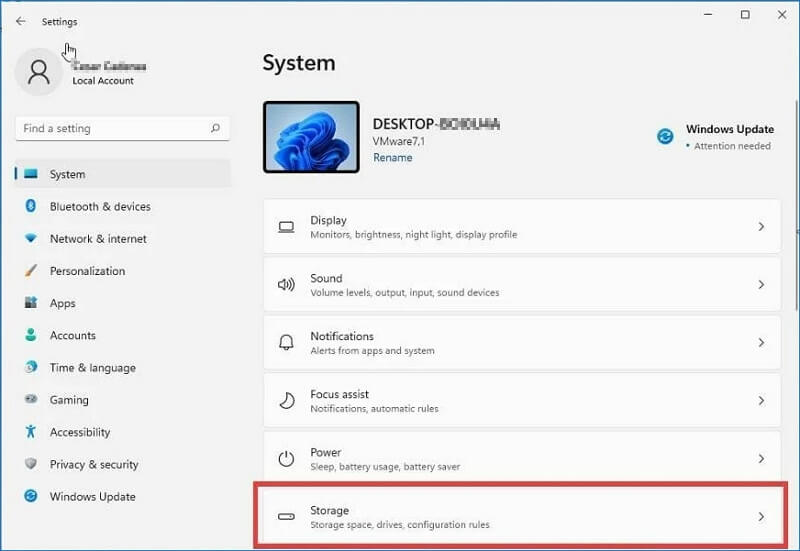Click the Sound speaker icon
This screenshot has width=800, height=551.
click(x=286, y=285)
